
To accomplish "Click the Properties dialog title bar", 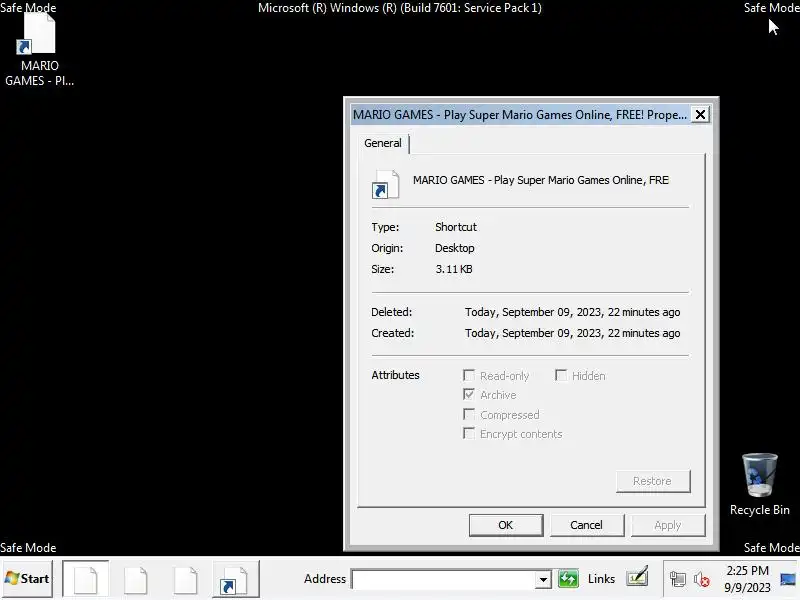I will (520, 114).
